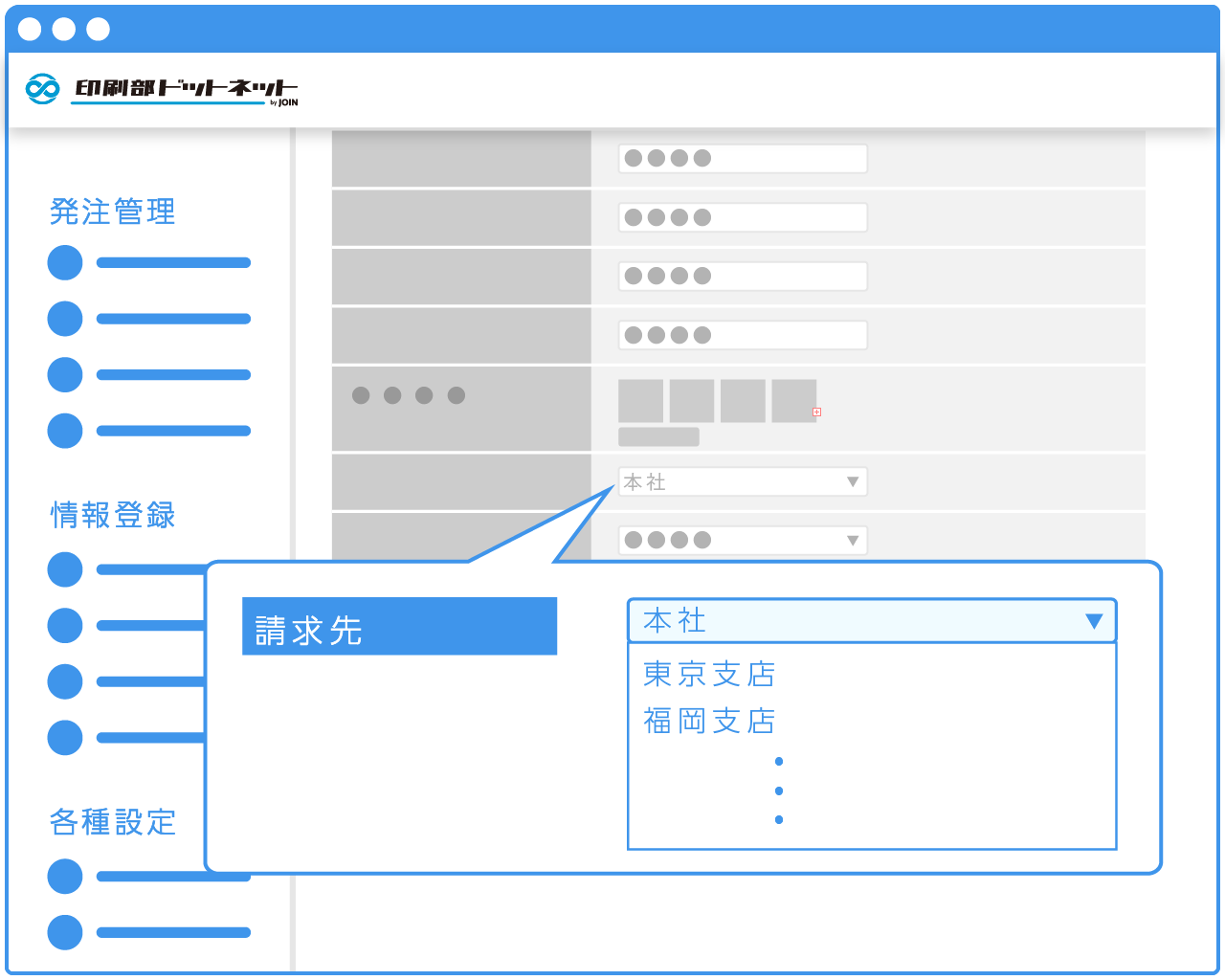This screenshot has width=1225, height=980.
Task: Click the first gray square thumbnail in the form
Action: pyautogui.click(x=640, y=400)
